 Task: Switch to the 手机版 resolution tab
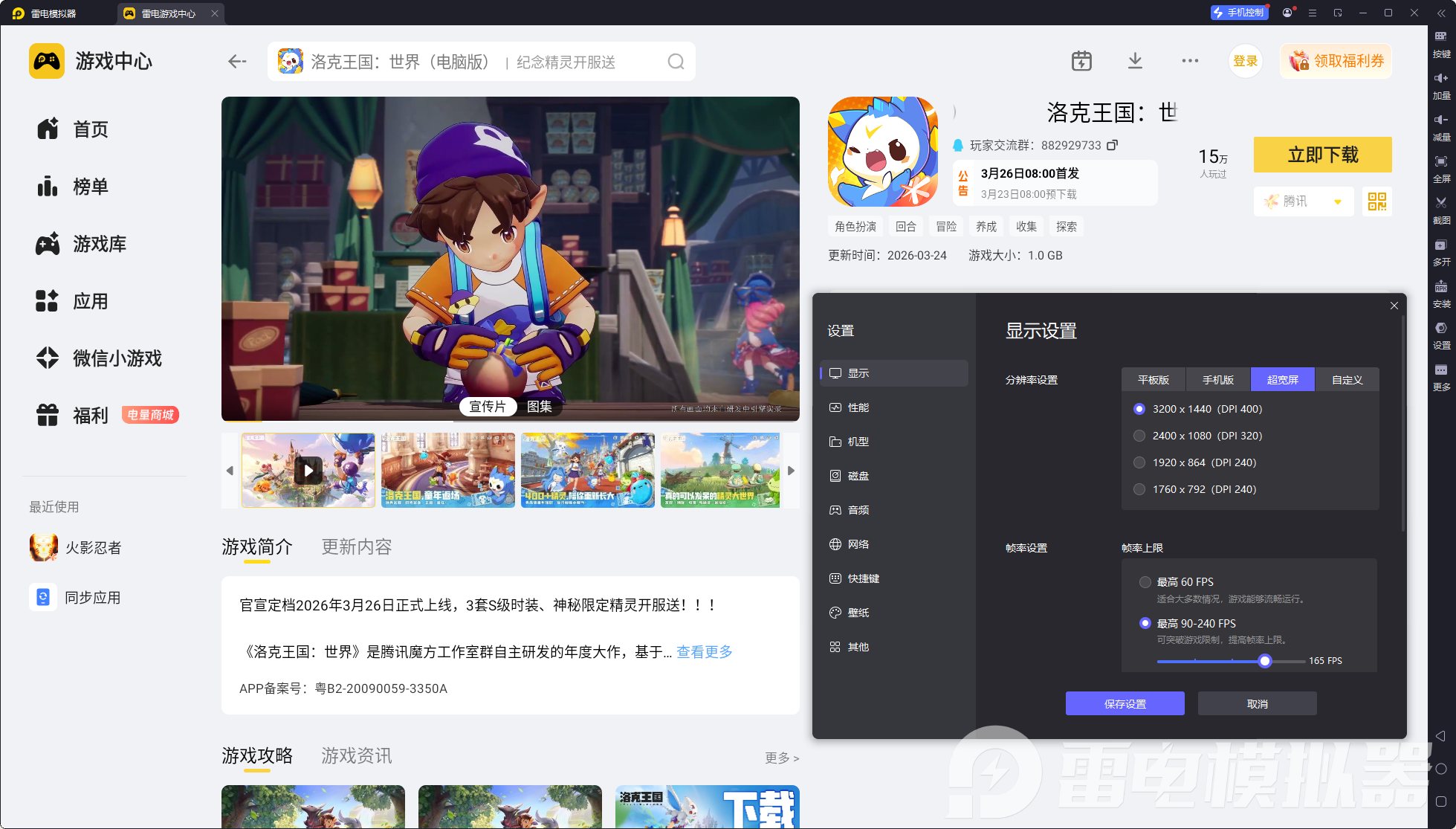click(x=1218, y=380)
